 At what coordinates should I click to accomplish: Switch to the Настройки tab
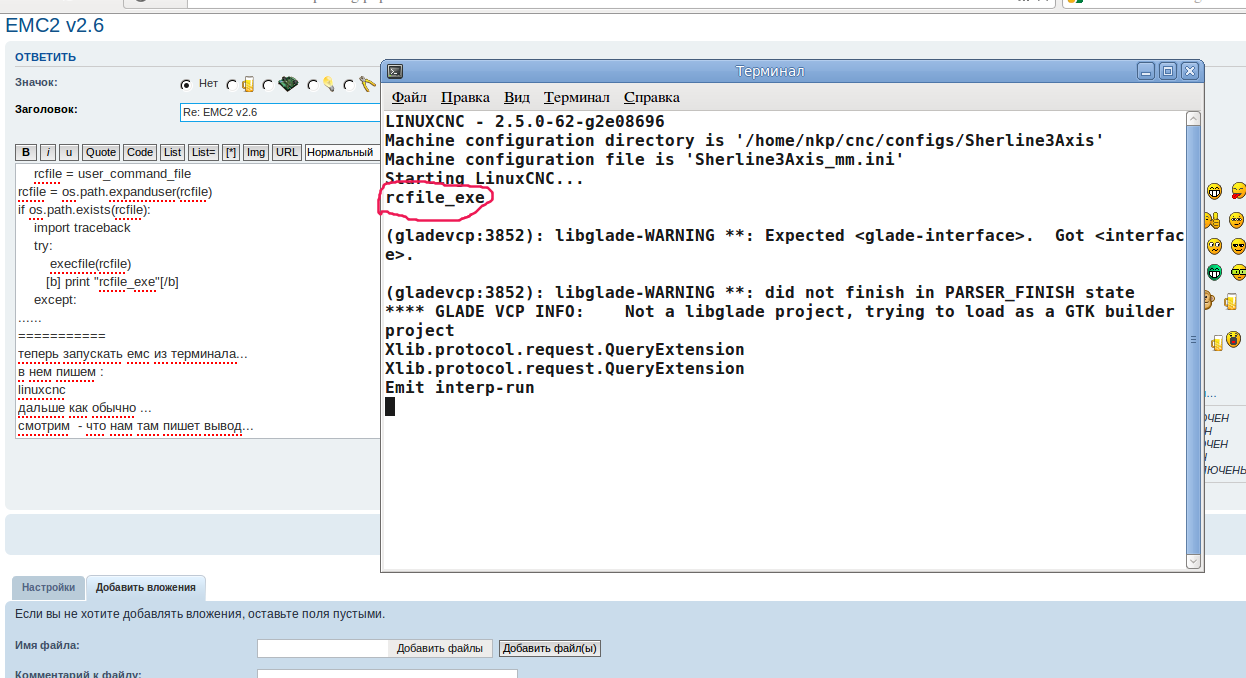48,588
